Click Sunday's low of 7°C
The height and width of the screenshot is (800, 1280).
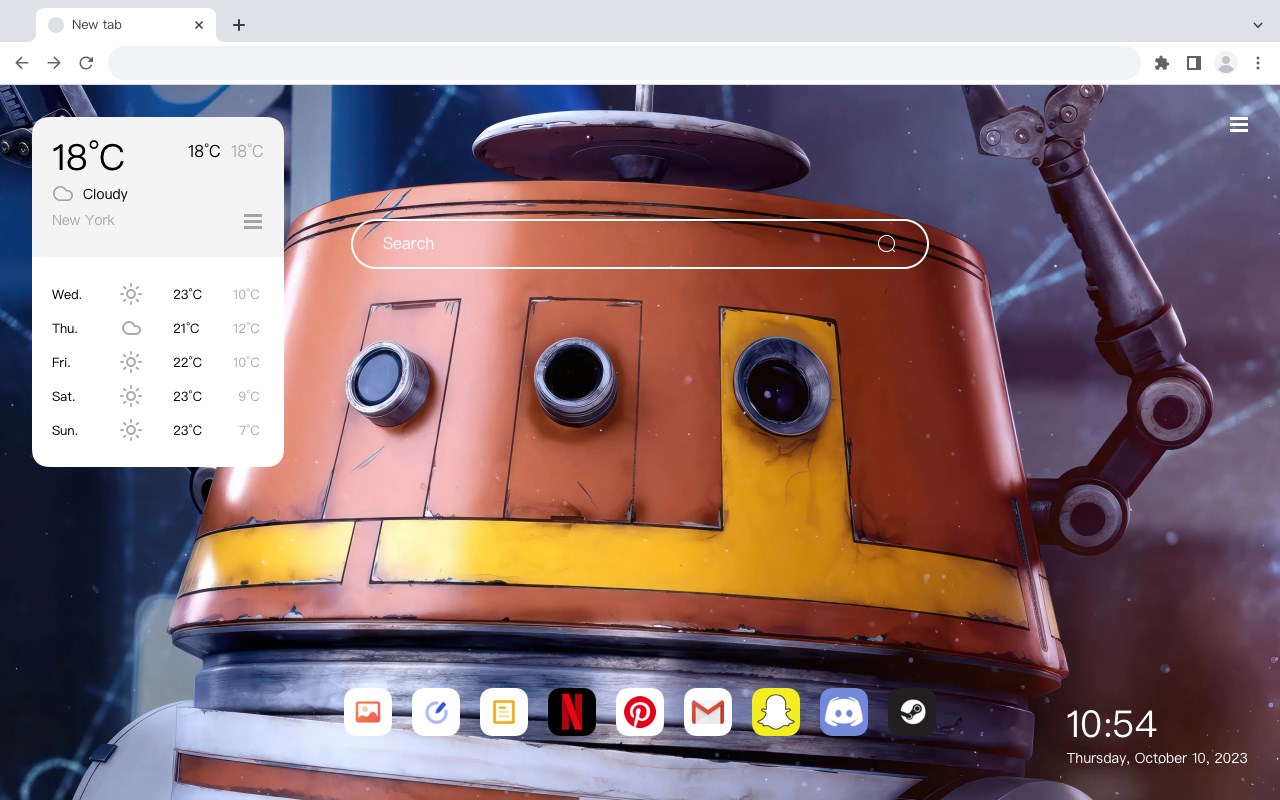pyautogui.click(x=249, y=430)
